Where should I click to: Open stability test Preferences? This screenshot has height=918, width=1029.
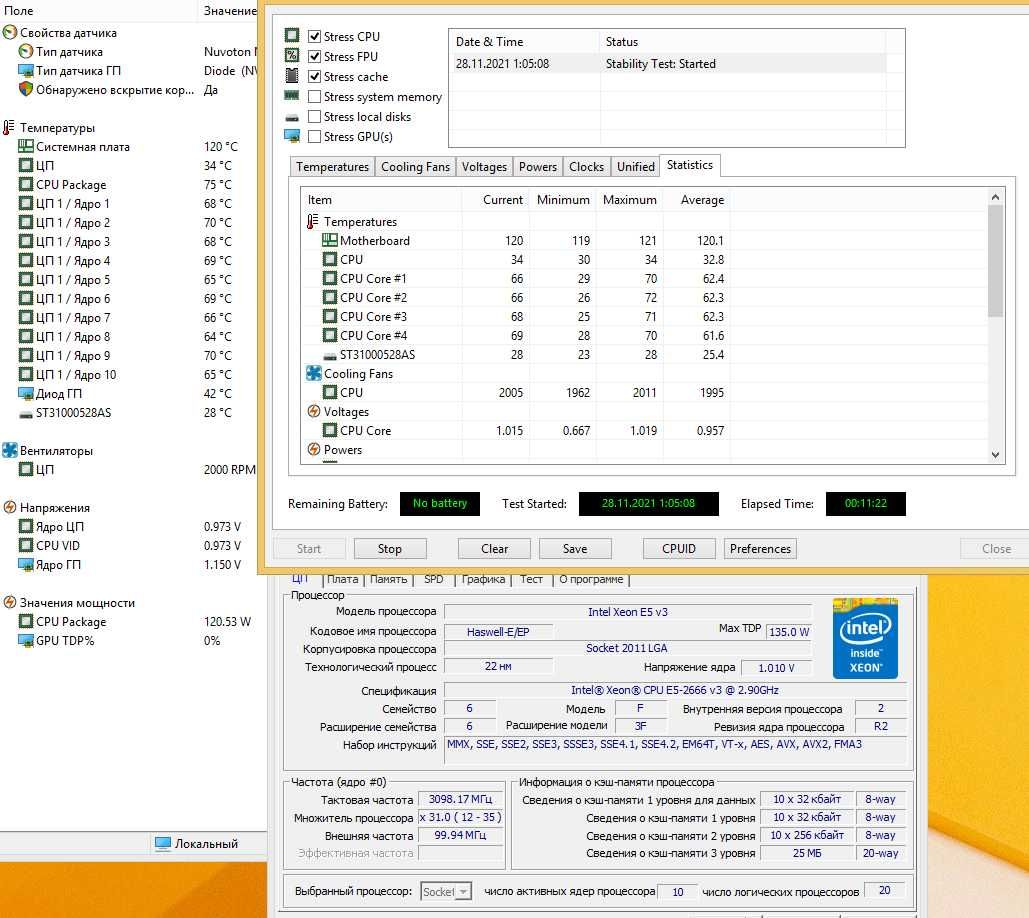760,549
